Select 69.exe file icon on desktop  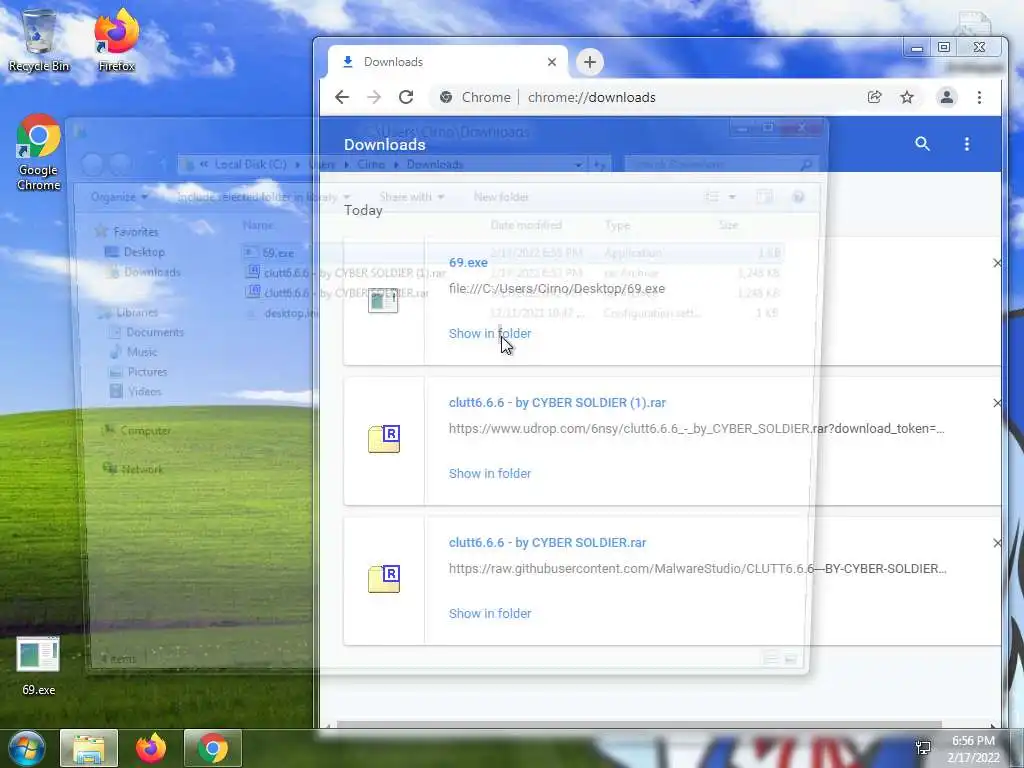click(x=38, y=665)
